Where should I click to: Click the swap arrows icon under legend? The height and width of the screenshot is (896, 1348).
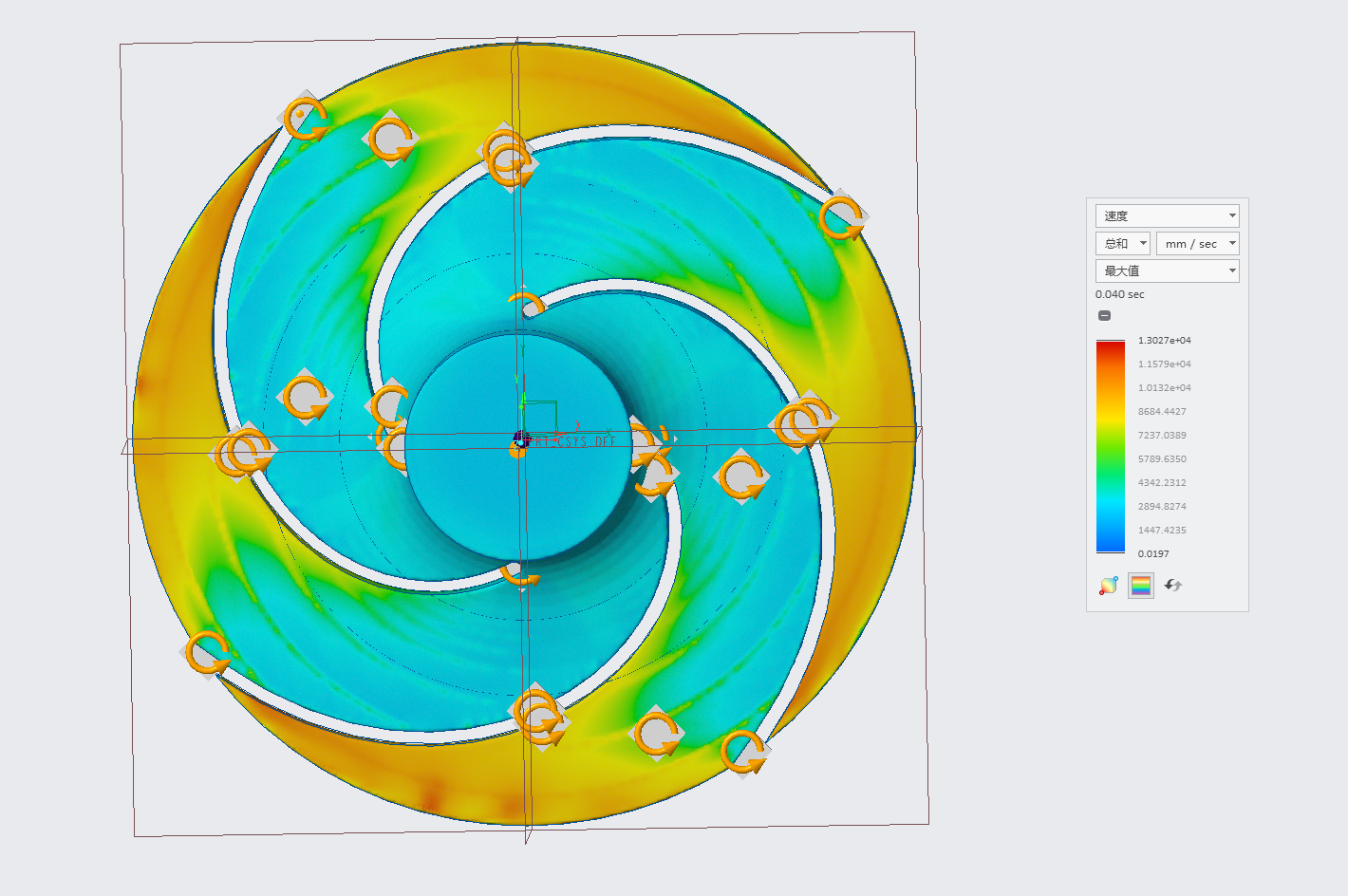[x=1173, y=587]
